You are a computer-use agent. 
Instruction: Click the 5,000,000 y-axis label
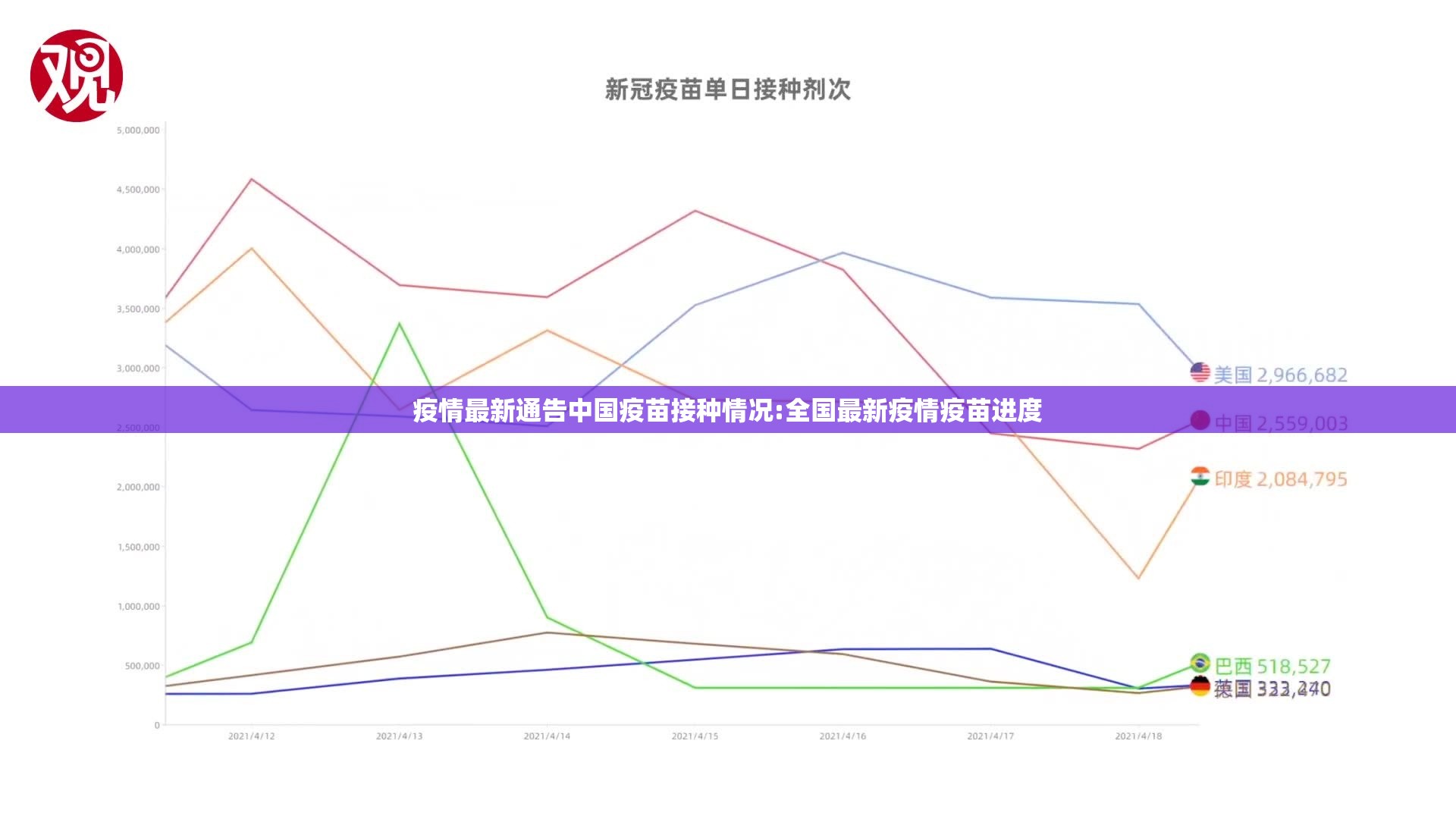pos(138,130)
